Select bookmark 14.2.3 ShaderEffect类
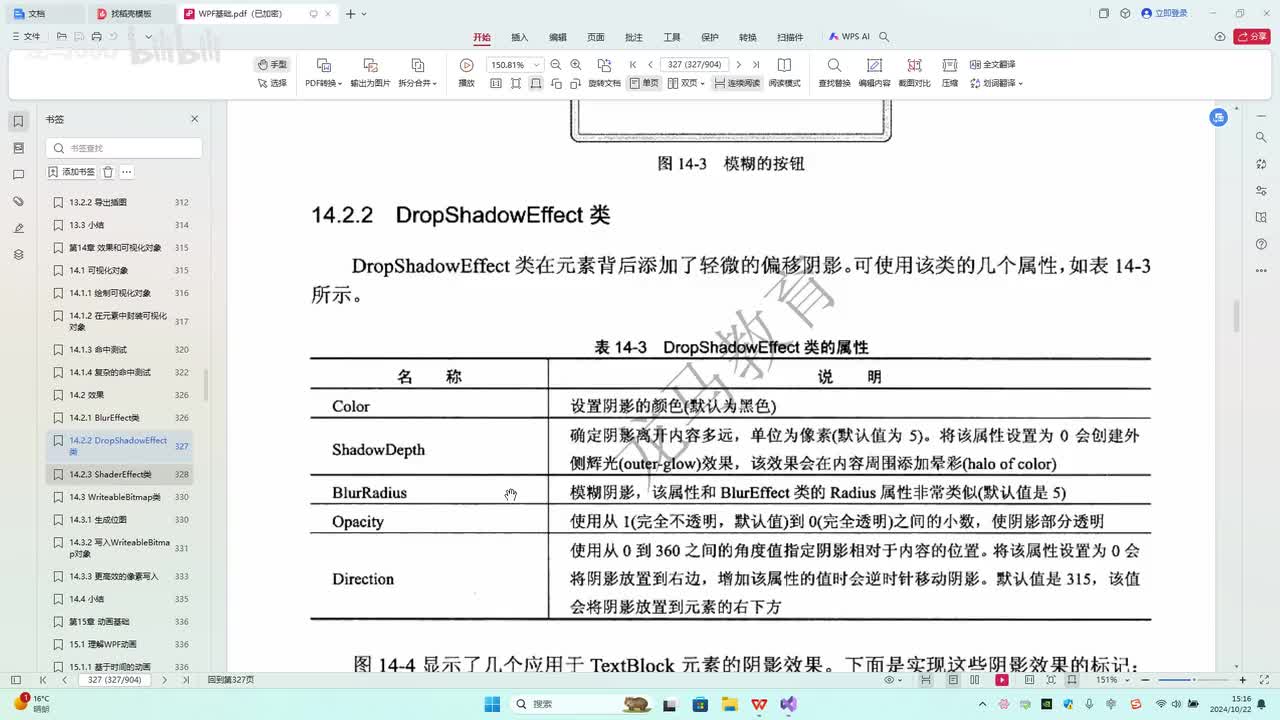This screenshot has width=1280, height=720. [x=120, y=475]
